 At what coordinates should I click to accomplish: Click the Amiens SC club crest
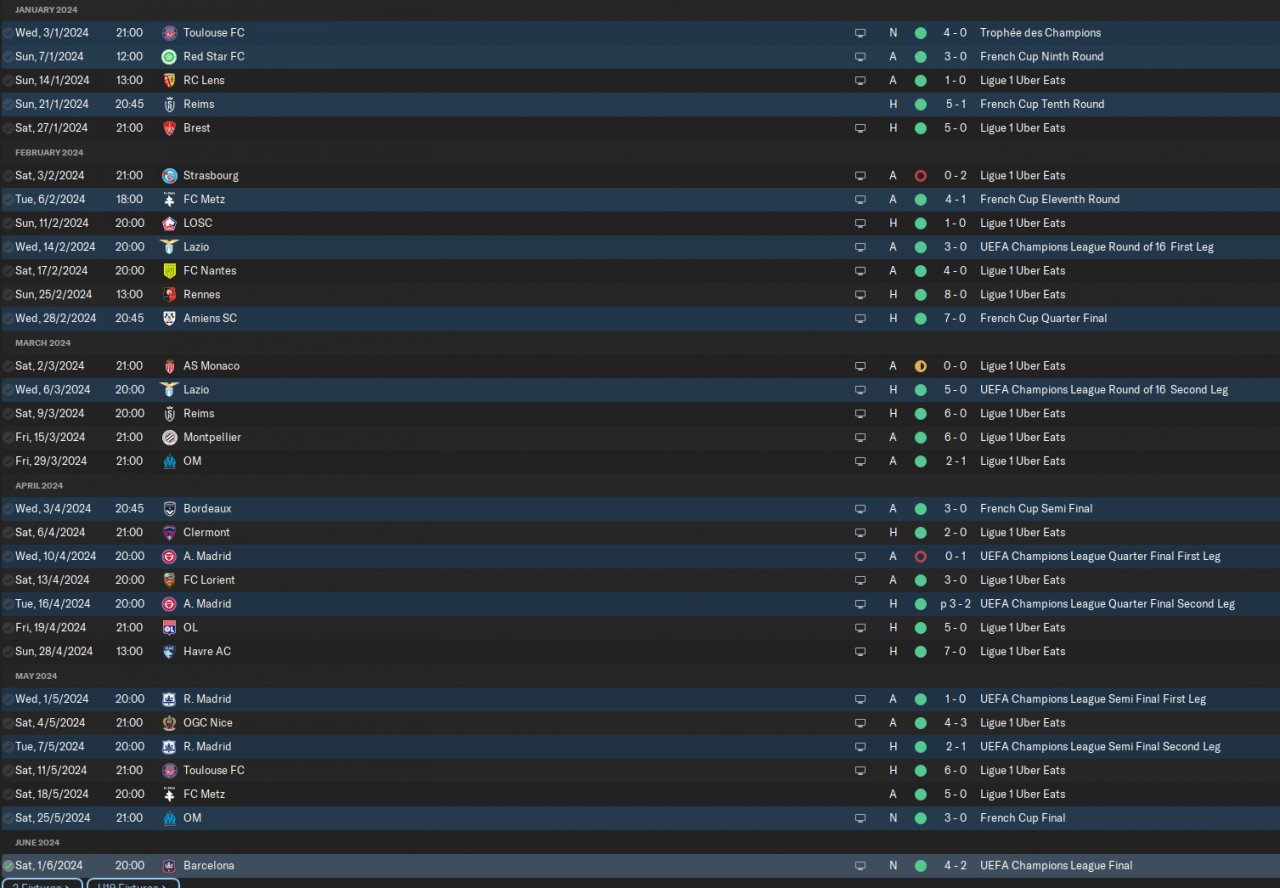click(169, 319)
